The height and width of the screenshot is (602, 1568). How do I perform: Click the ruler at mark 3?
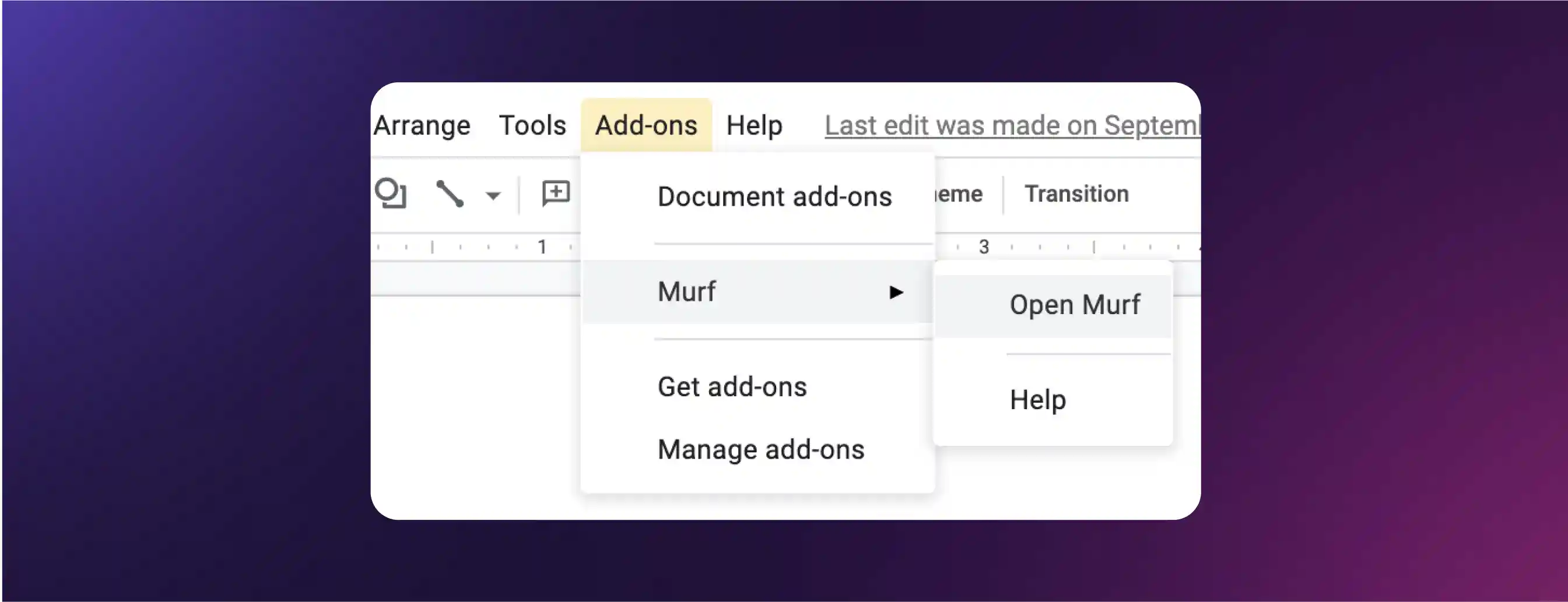pyautogui.click(x=984, y=247)
